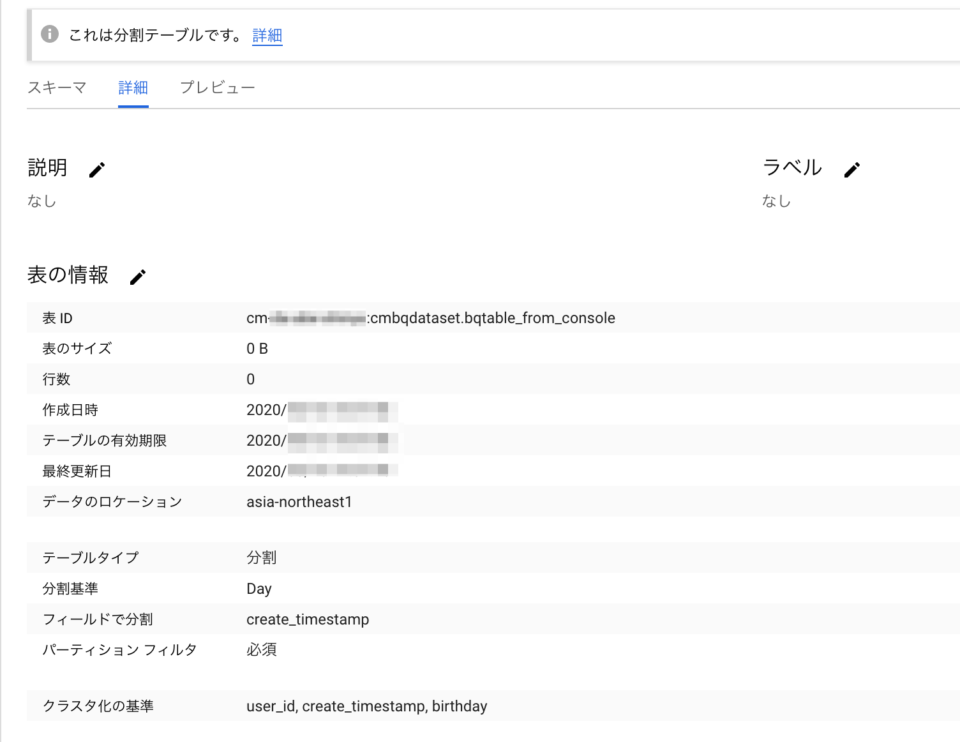Click the パーティション フィルタ value 必須
The height and width of the screenshot is (742, 960).
click(260, 649)
